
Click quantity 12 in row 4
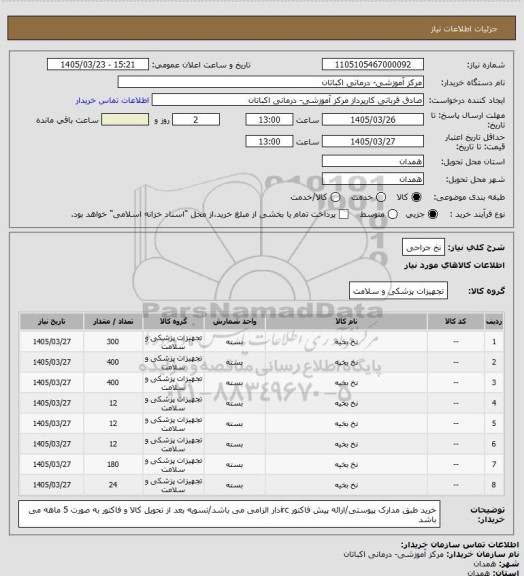point(113,403)
